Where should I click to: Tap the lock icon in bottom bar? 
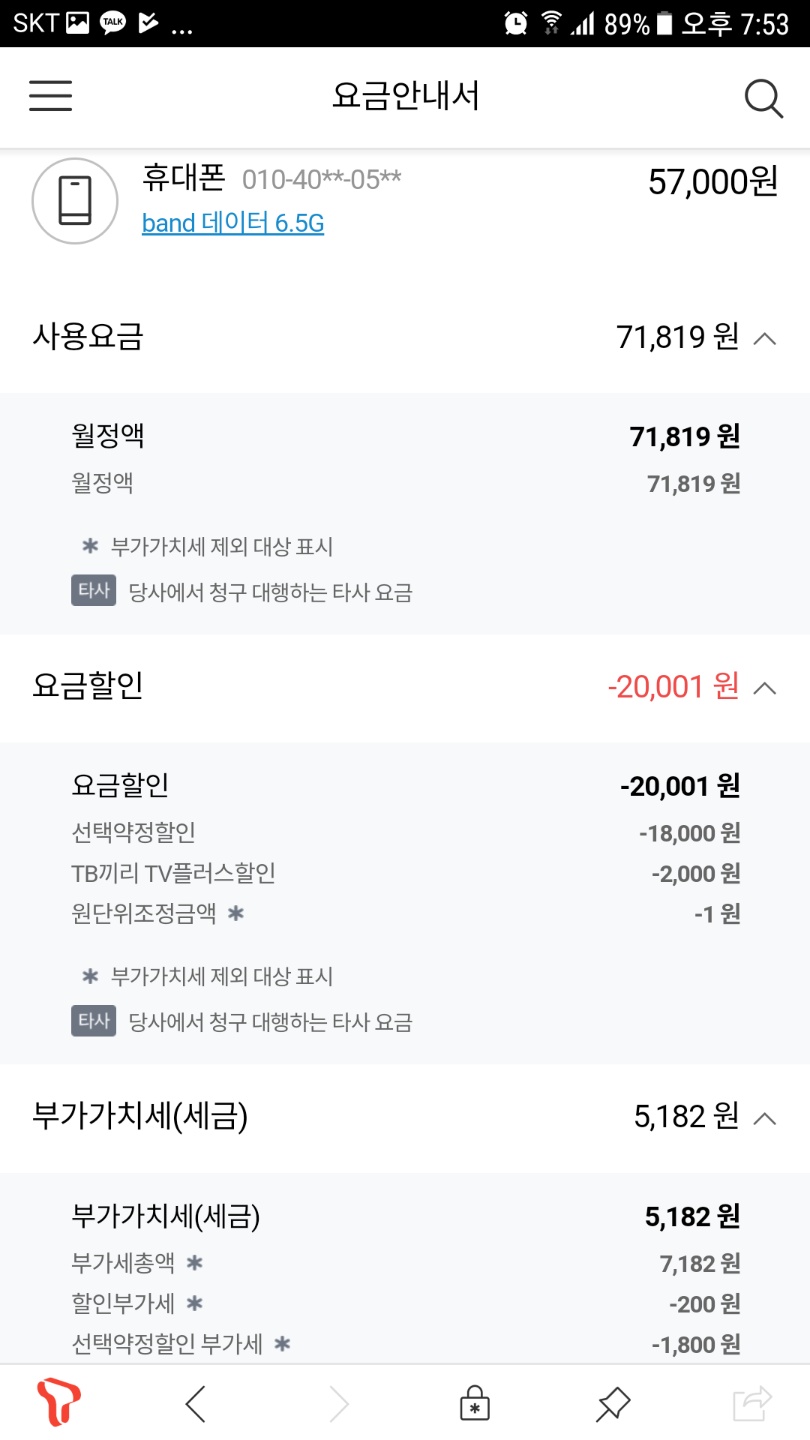tap(474, 1404)
